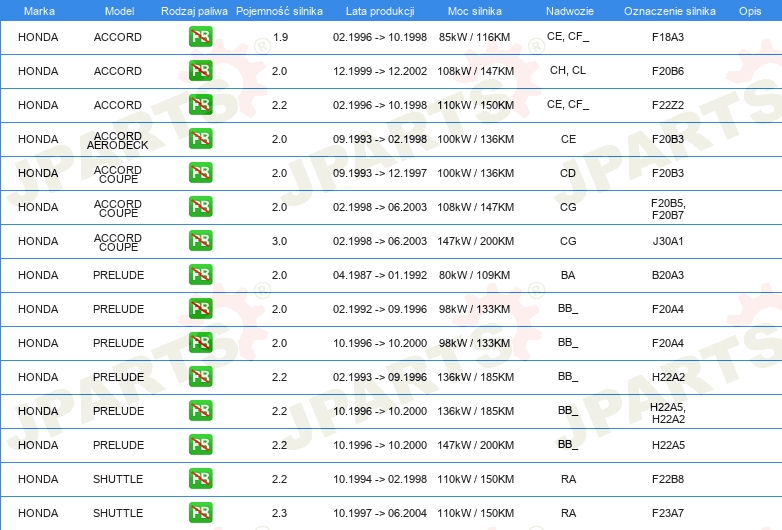Click the Moc silnika column header

[x=475, y=11]
